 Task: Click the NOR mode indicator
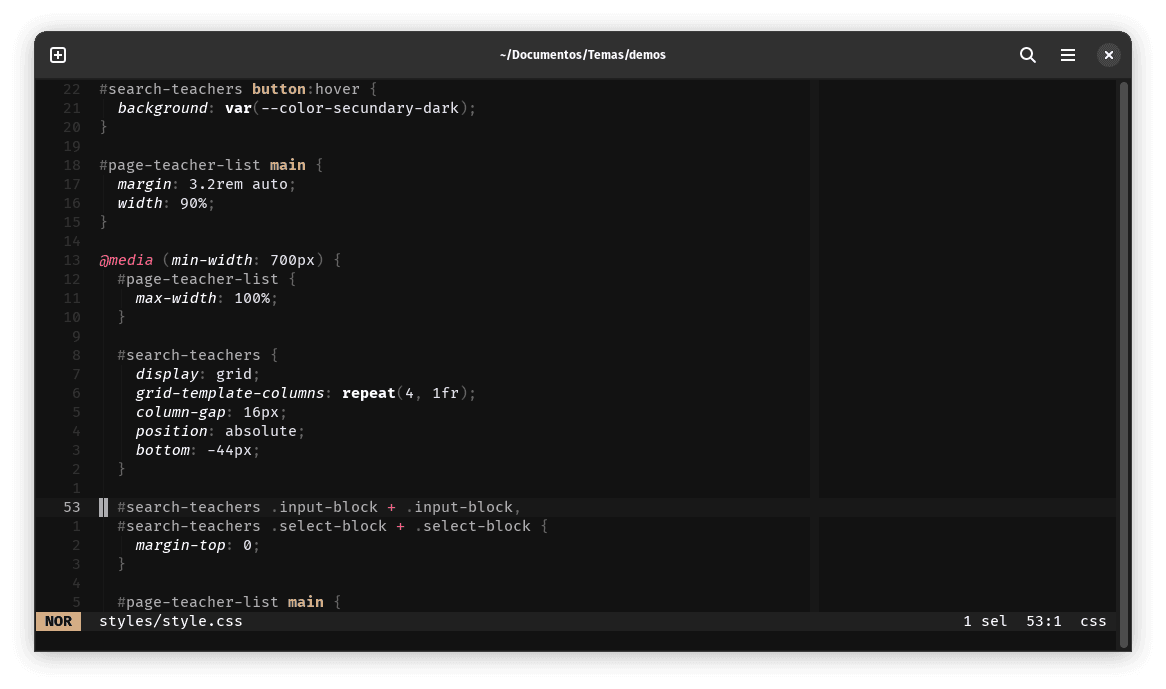tap(58, 621)
